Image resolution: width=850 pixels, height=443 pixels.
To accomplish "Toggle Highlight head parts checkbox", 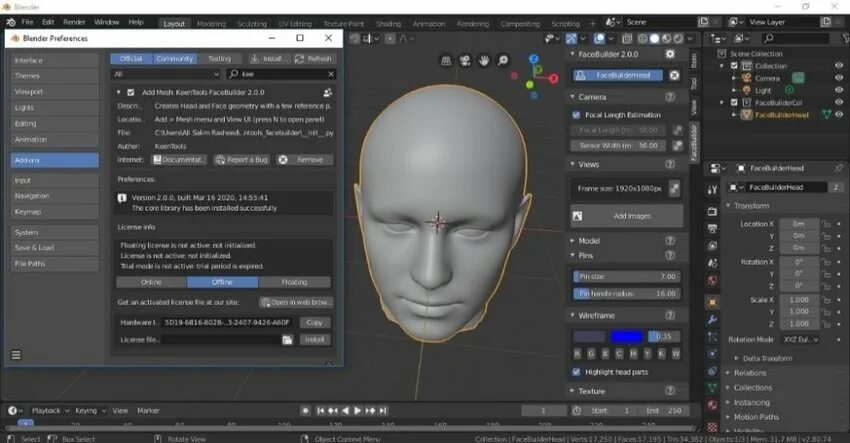I will [576, 372].
